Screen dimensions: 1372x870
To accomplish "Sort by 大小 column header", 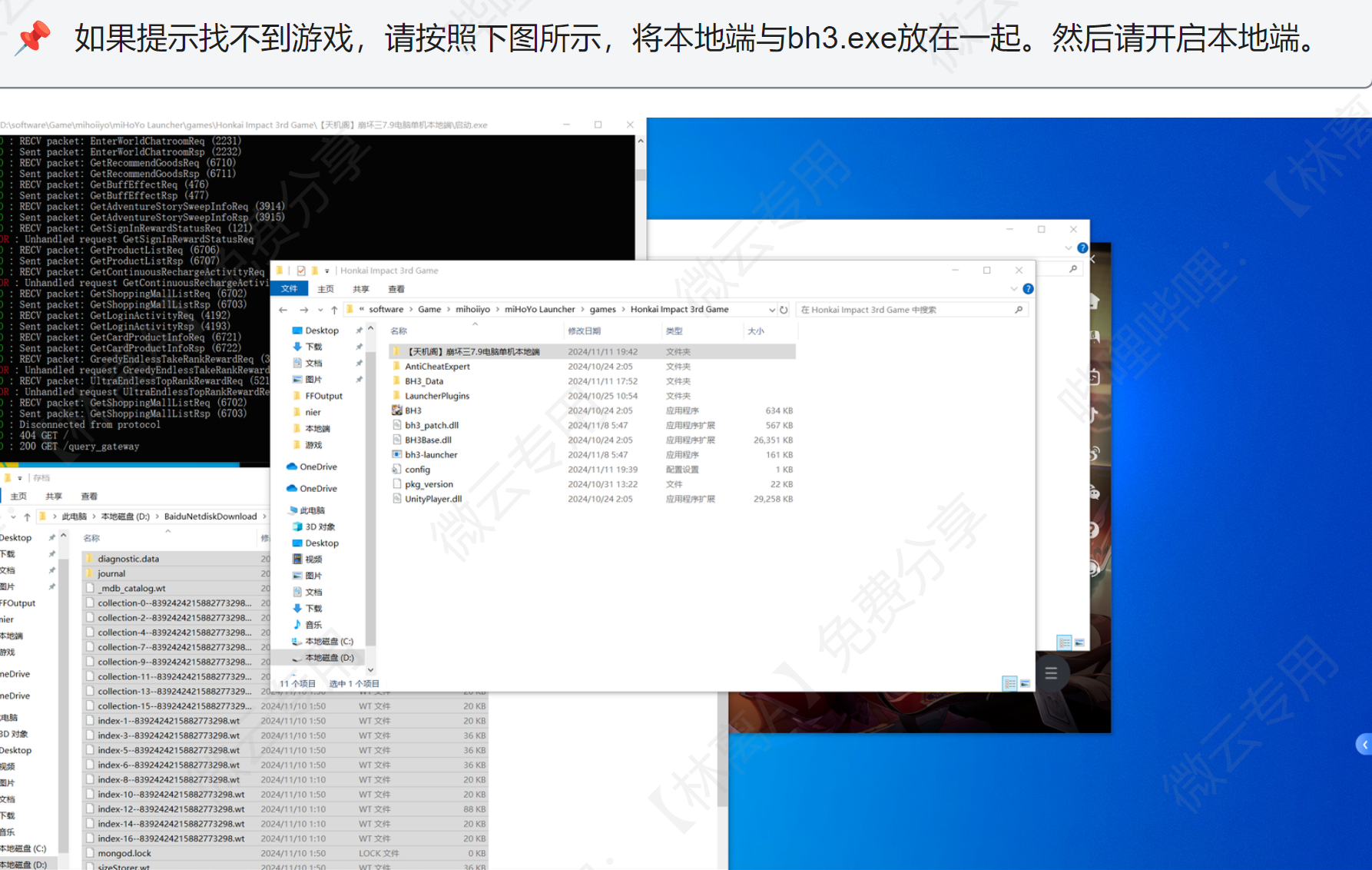I will point(756,331).
